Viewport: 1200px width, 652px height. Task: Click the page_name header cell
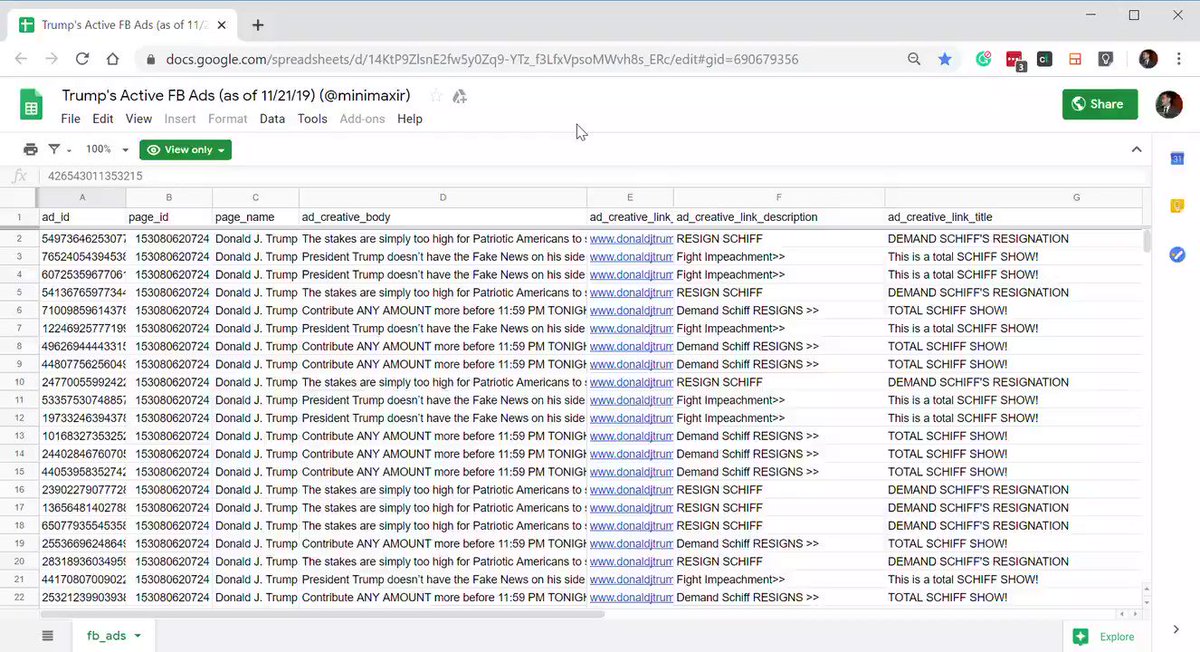pyautogui.click(x=255, y=217)
